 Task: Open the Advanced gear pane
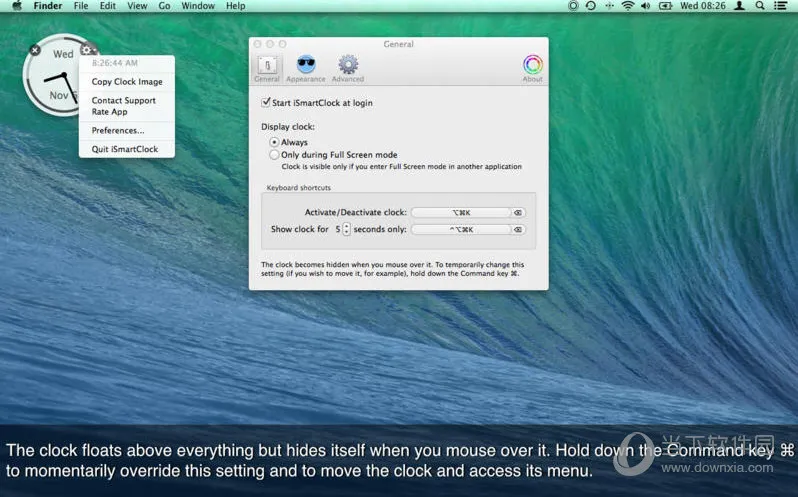348,69
